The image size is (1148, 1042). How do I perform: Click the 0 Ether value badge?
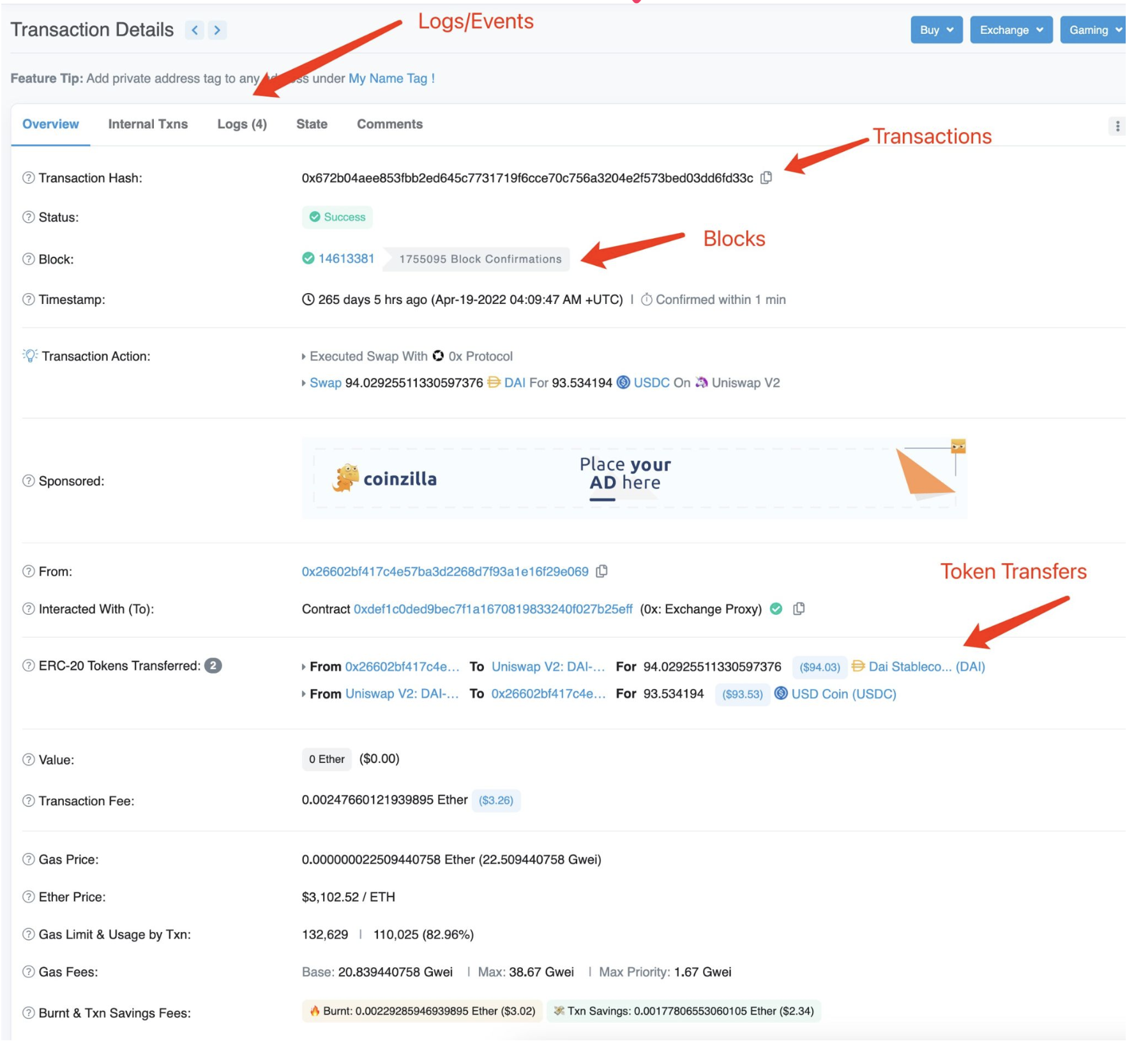[x=326, y=759]
